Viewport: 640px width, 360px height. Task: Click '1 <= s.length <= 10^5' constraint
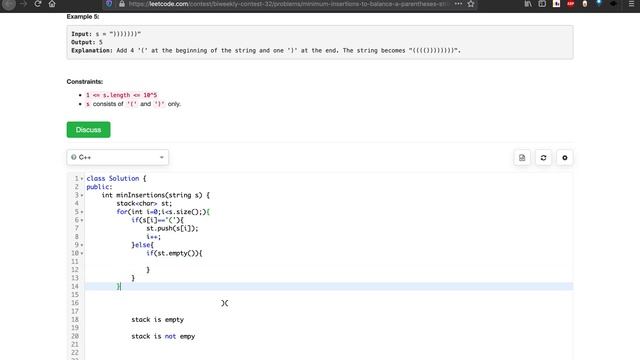tap(122, 95)
